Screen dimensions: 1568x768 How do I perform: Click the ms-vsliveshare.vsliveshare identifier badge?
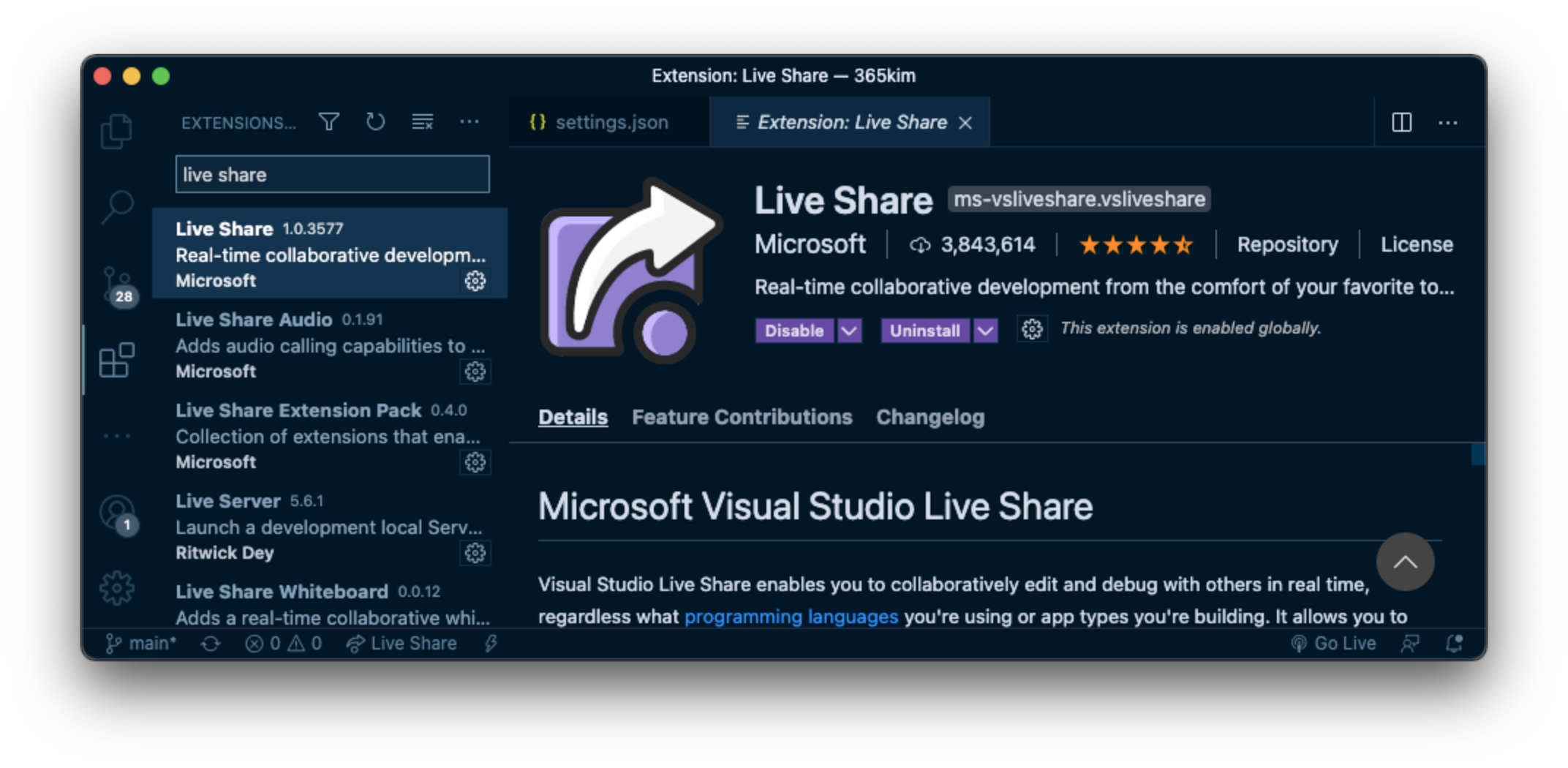(1079, 199)
